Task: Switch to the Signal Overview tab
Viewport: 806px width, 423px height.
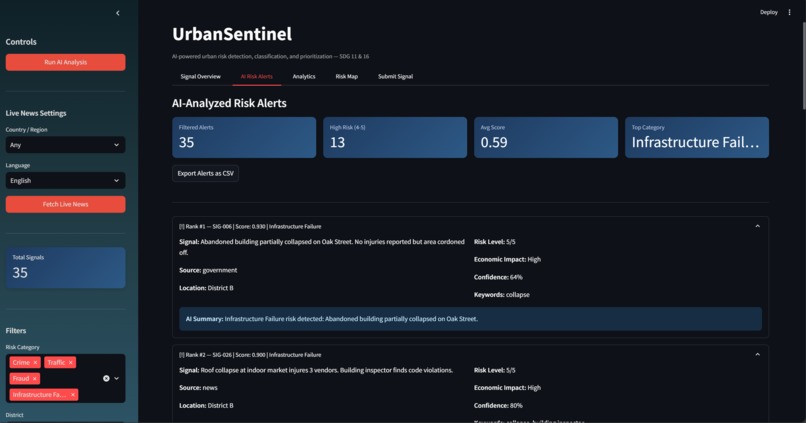Action: pos(200,77)
